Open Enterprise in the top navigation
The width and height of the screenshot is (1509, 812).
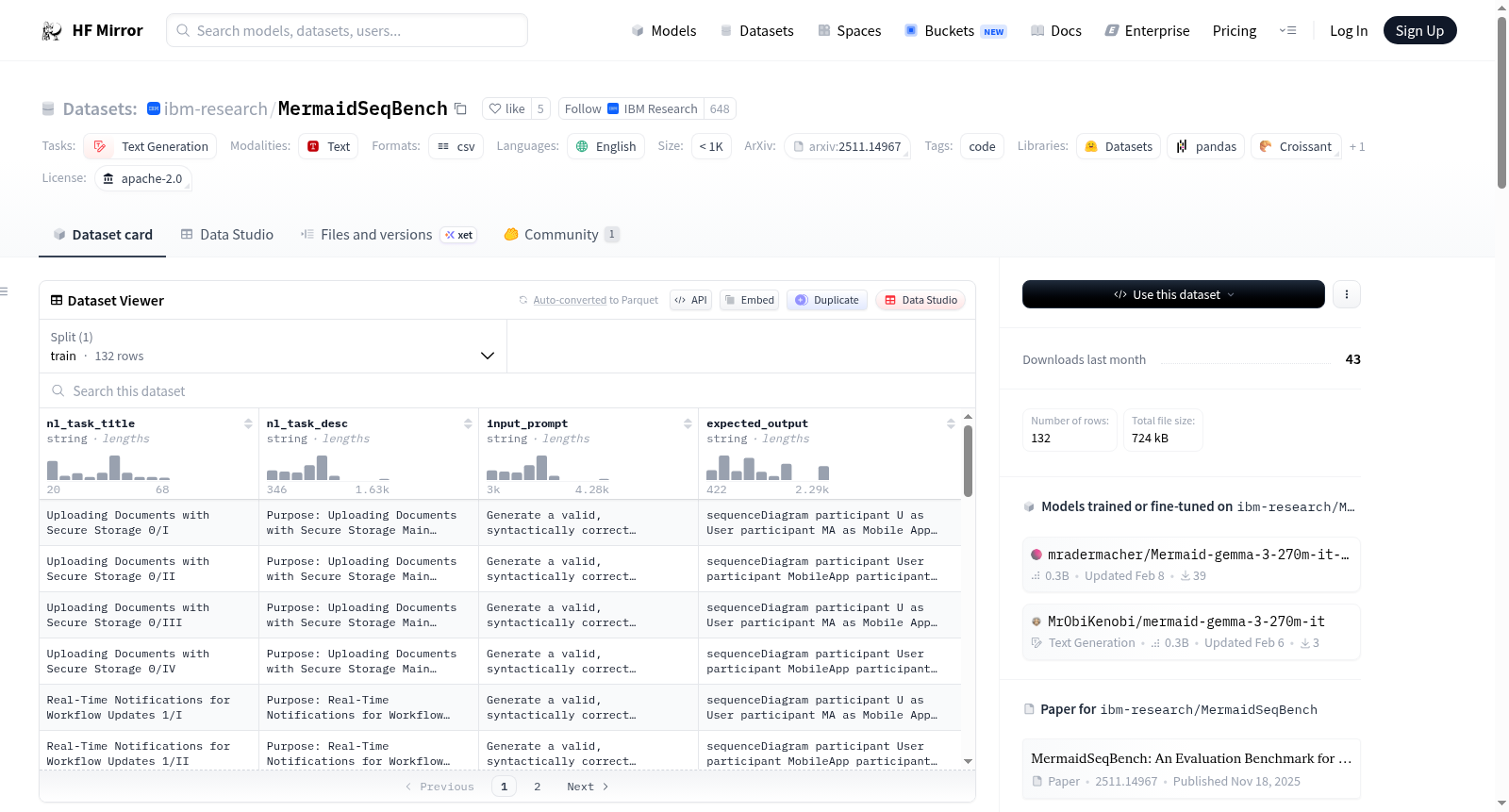click(1147, 31)
